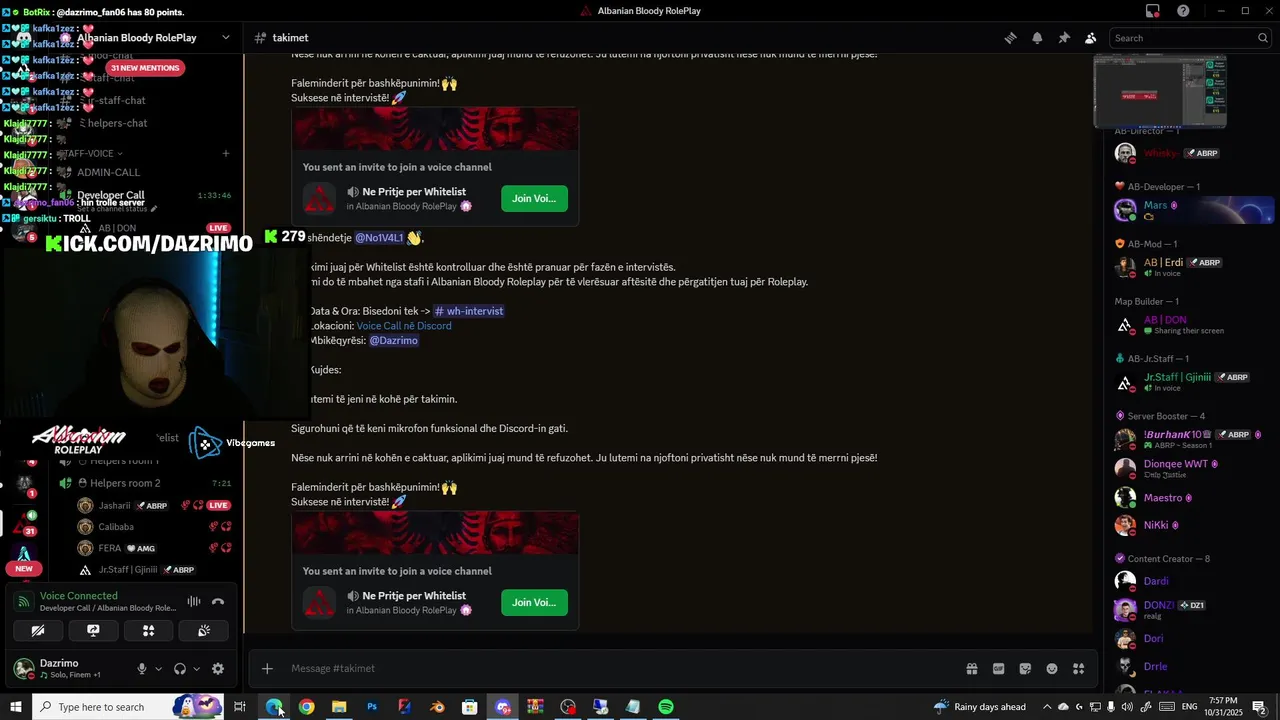Open the soundboard button
Image resolution: width=1280 pixels, height=720 pixels.
pos(203,631)
